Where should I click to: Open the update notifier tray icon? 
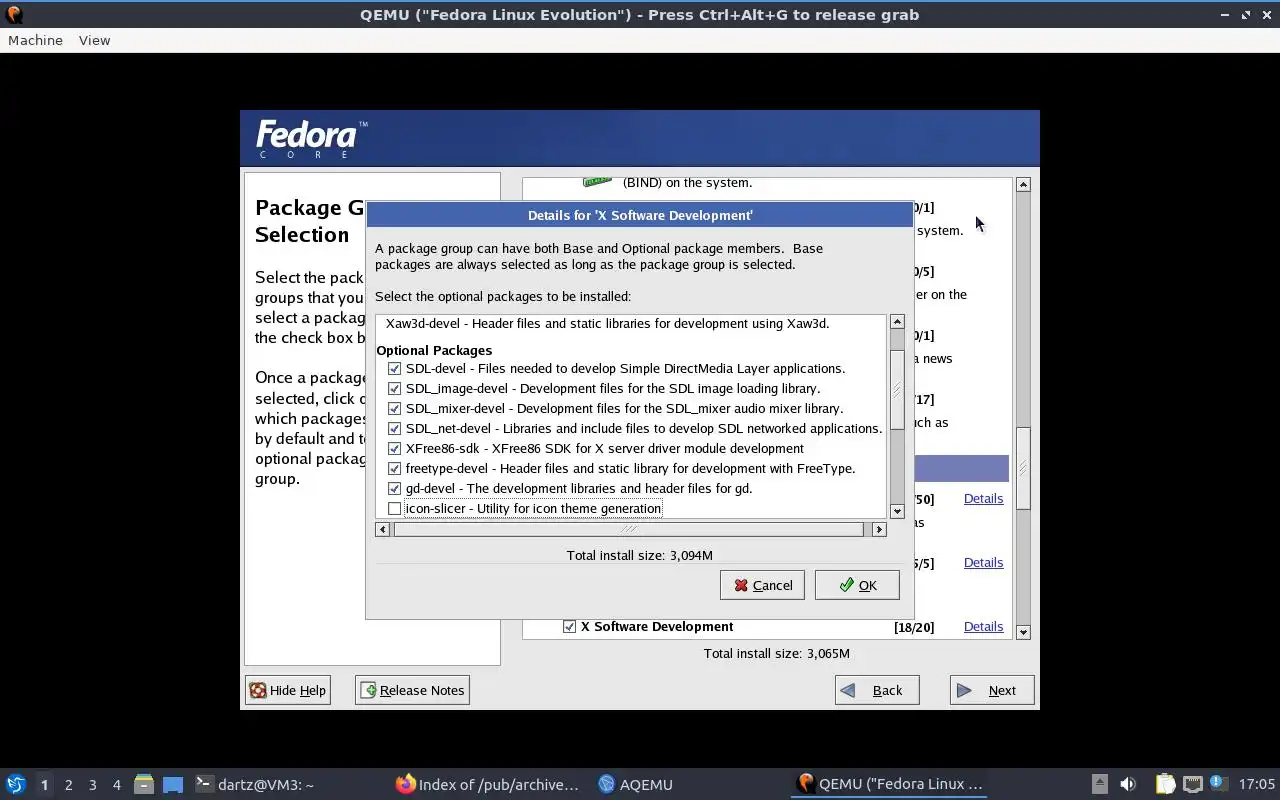[x=1217, y=784]
